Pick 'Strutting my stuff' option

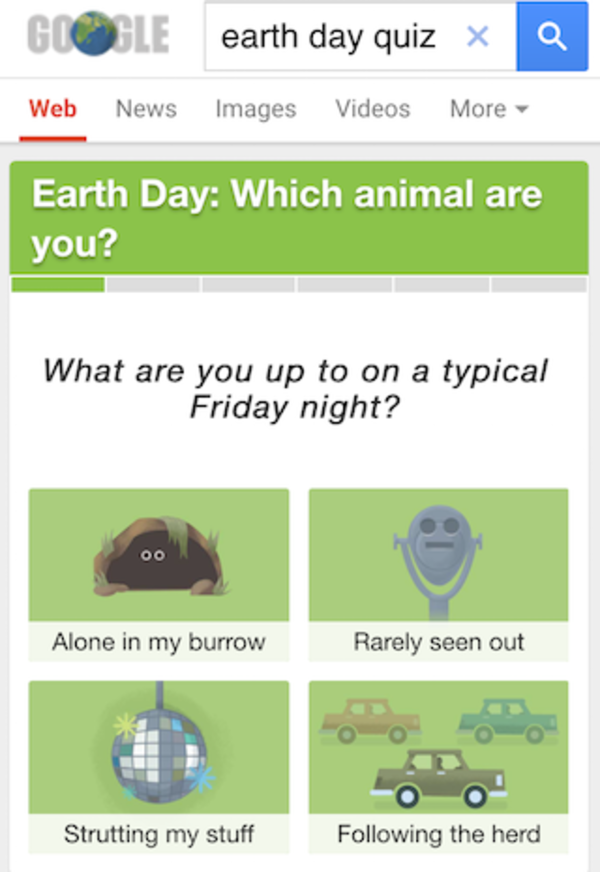click(x=158, y=834)
